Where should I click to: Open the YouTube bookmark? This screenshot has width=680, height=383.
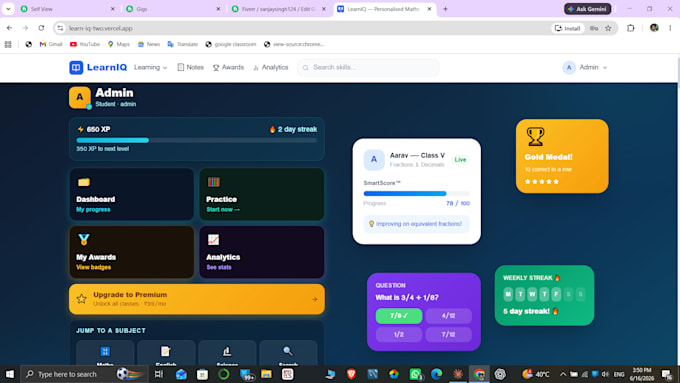[x=85, y=44]
